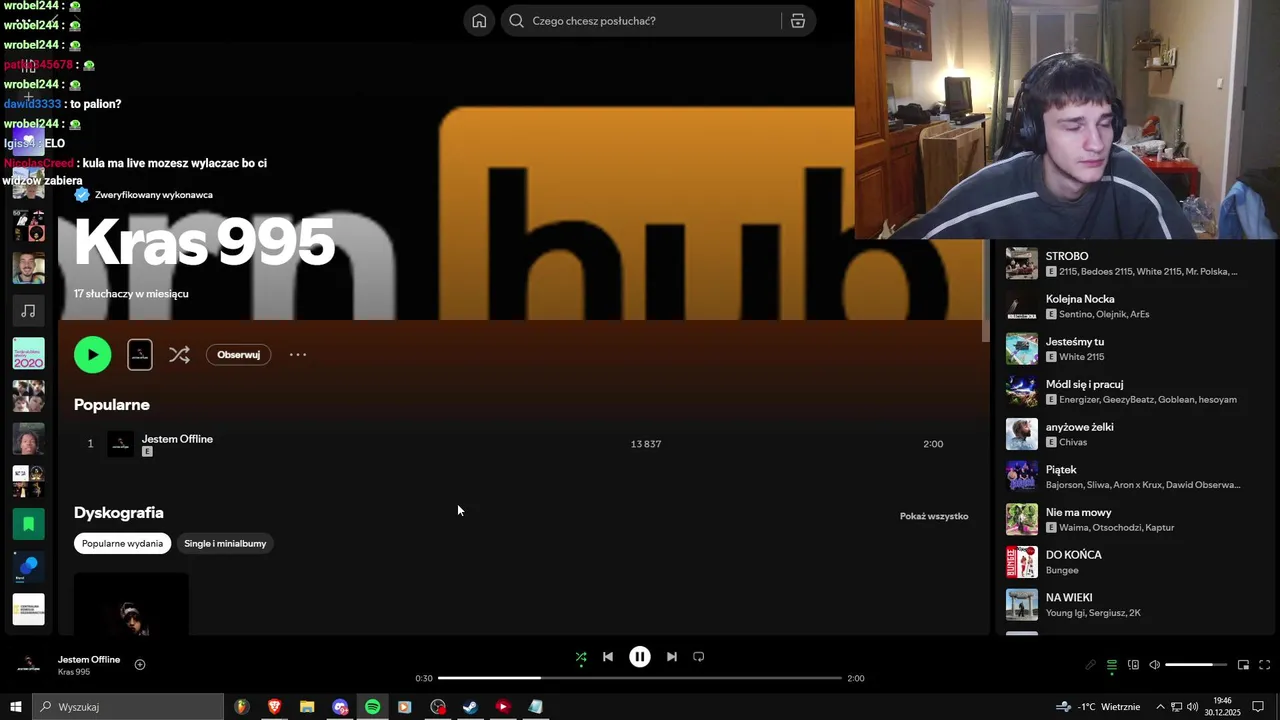1280x720 pixels.
Task: Open the 2020 playlist cover in sidebar
Action: 28,353
